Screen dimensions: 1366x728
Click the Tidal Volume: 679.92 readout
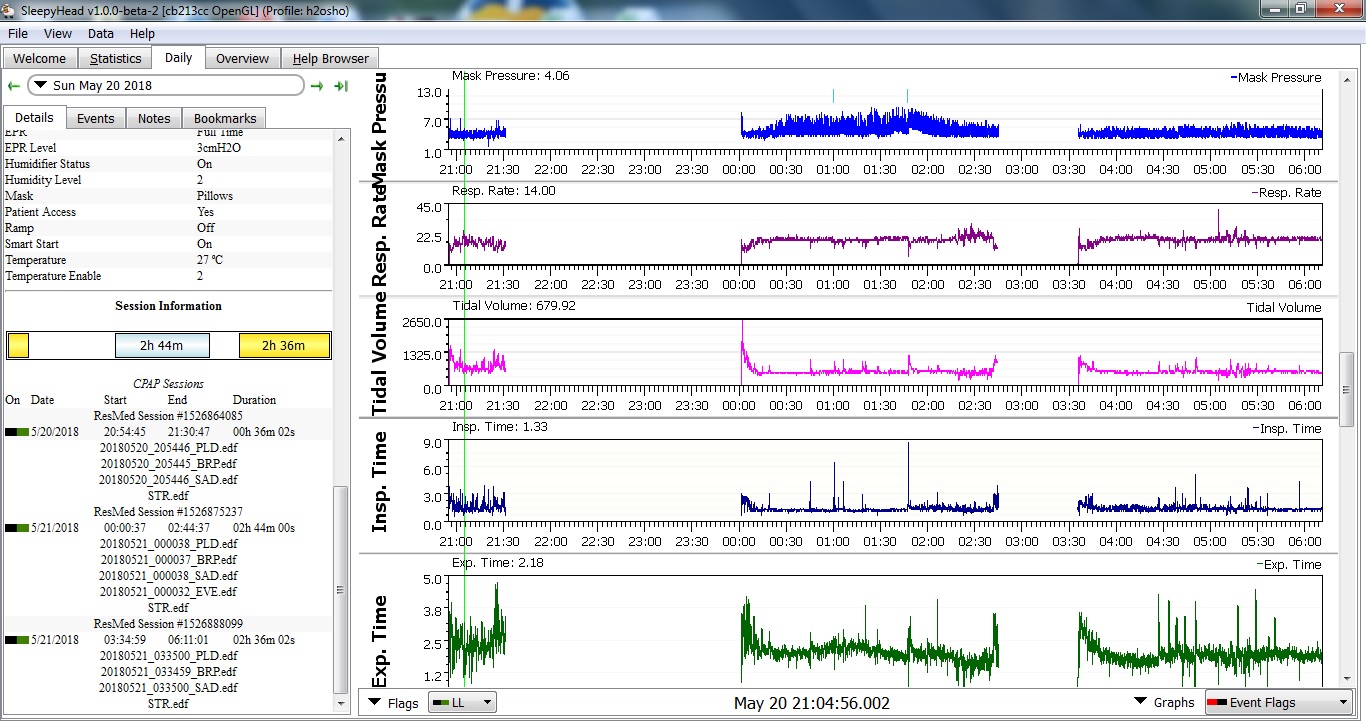coord(514,305)
